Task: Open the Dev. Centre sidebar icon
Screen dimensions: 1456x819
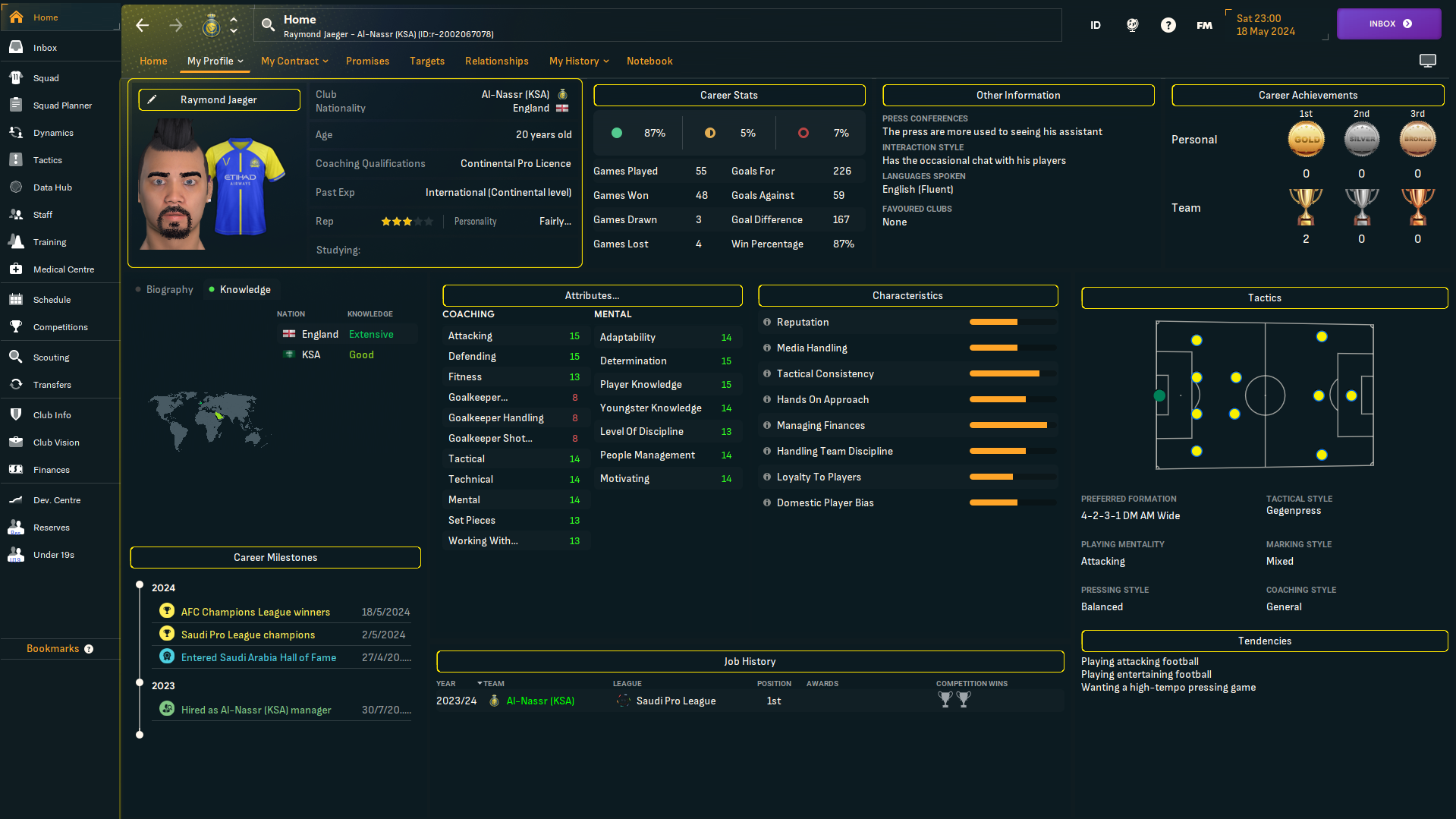Action: click(x=16, y=499)
